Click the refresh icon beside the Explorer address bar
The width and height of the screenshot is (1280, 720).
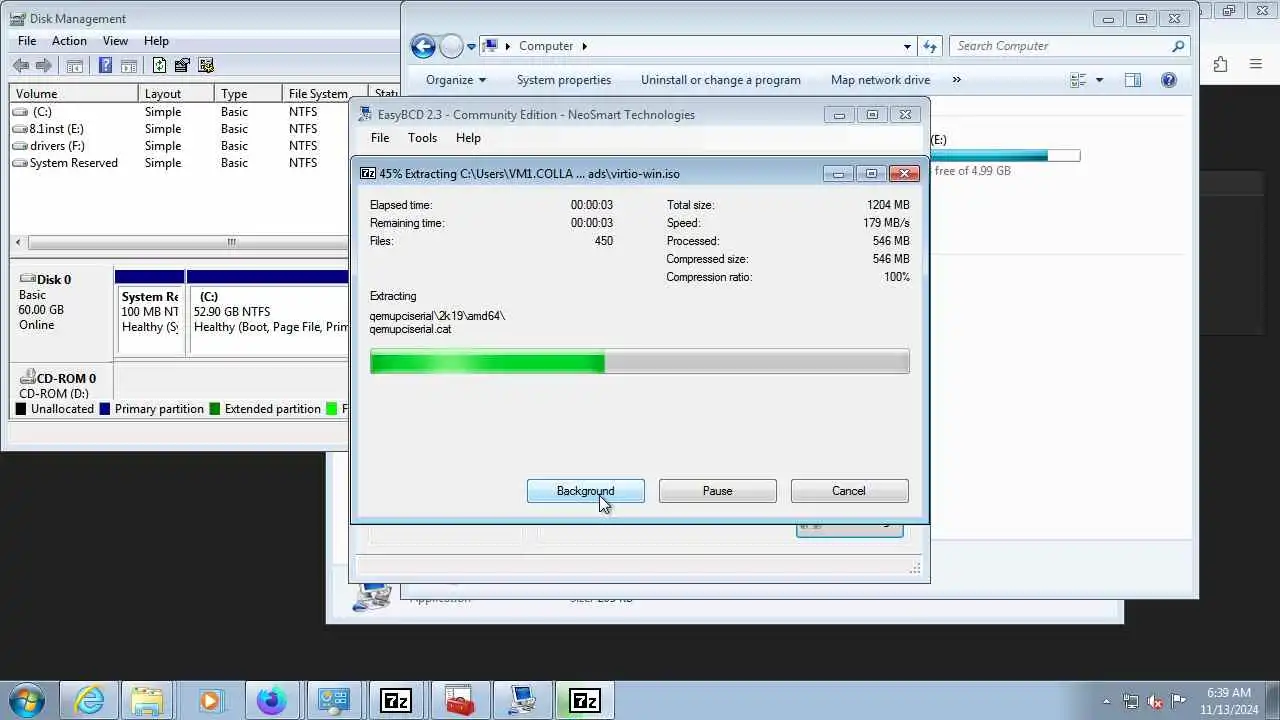(930, 46)
